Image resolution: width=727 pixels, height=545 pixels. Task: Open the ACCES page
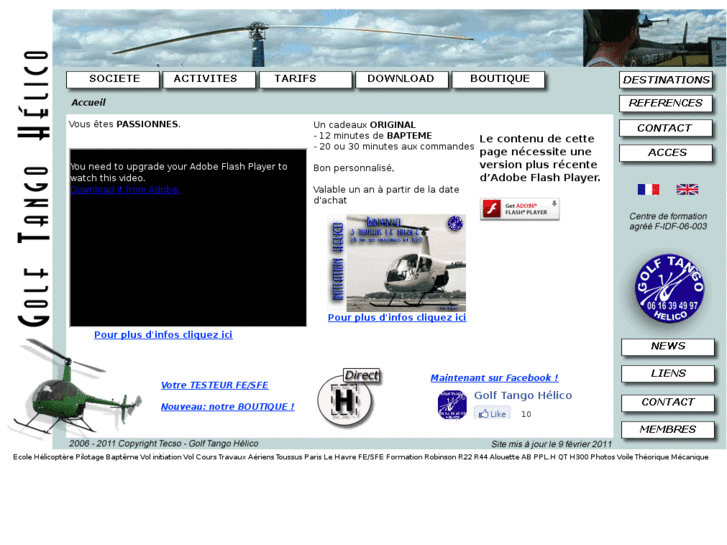[x=666, y=153]
